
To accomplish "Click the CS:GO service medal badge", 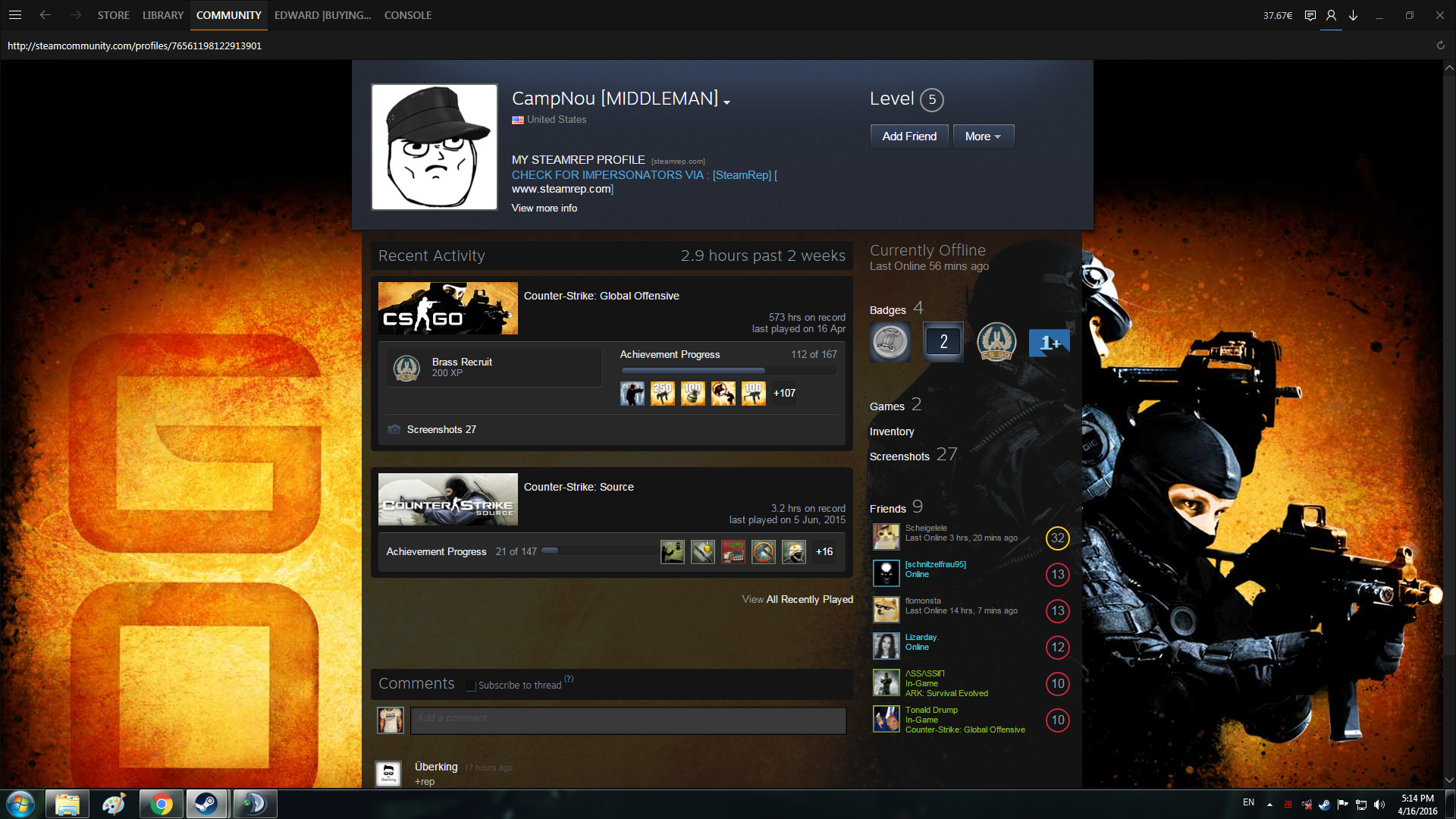I will (x=996, y=342).
